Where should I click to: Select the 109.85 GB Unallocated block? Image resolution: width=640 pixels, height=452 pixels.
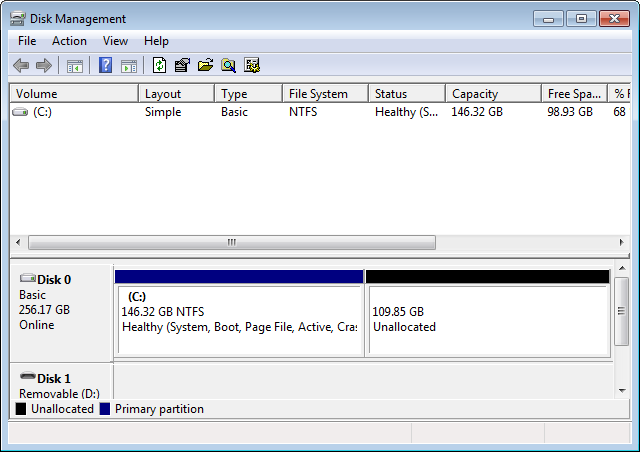tap(488, 314)
